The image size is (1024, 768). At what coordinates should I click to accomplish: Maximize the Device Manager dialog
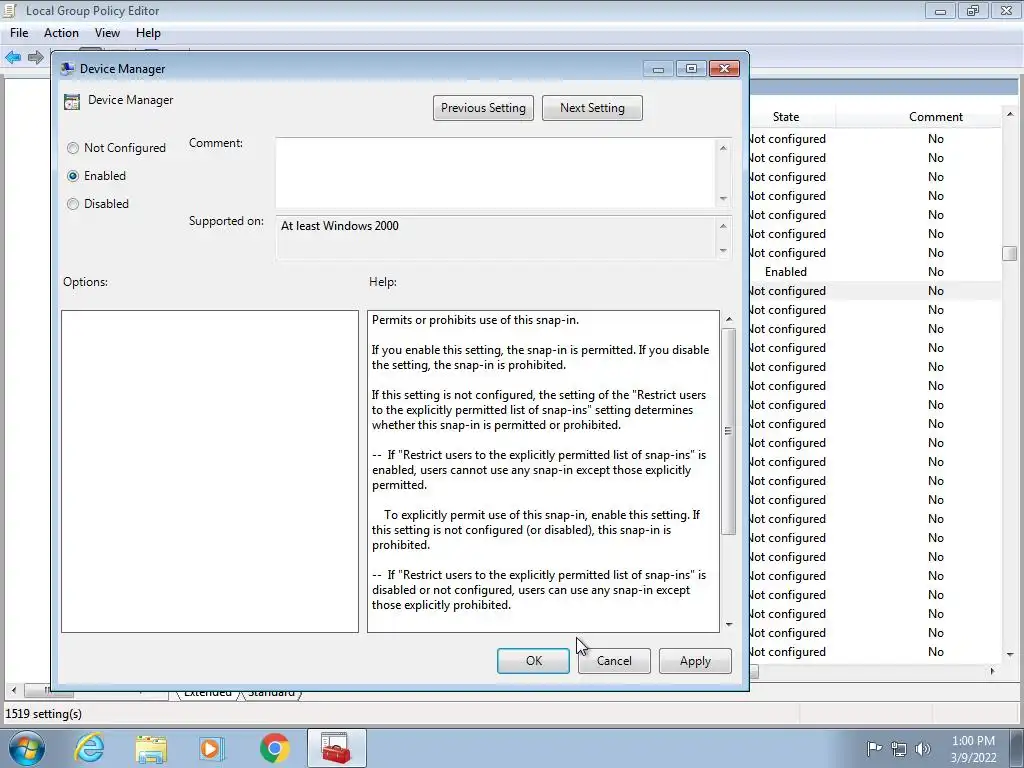coord(691,69)
